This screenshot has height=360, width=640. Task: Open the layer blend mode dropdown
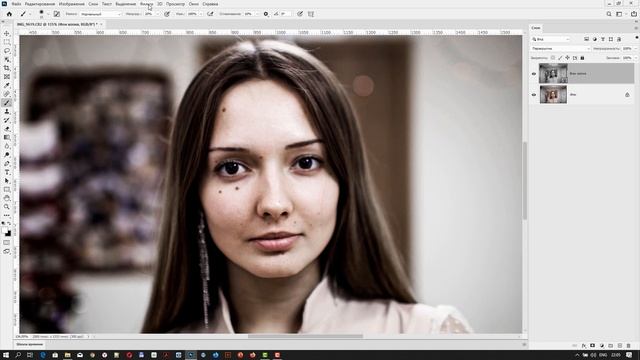click(x=560, y=49)
